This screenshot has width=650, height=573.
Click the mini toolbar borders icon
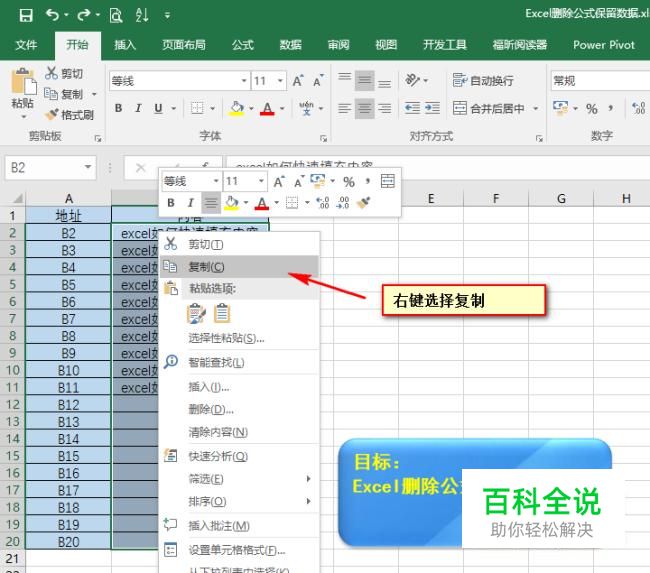(292, 203)
